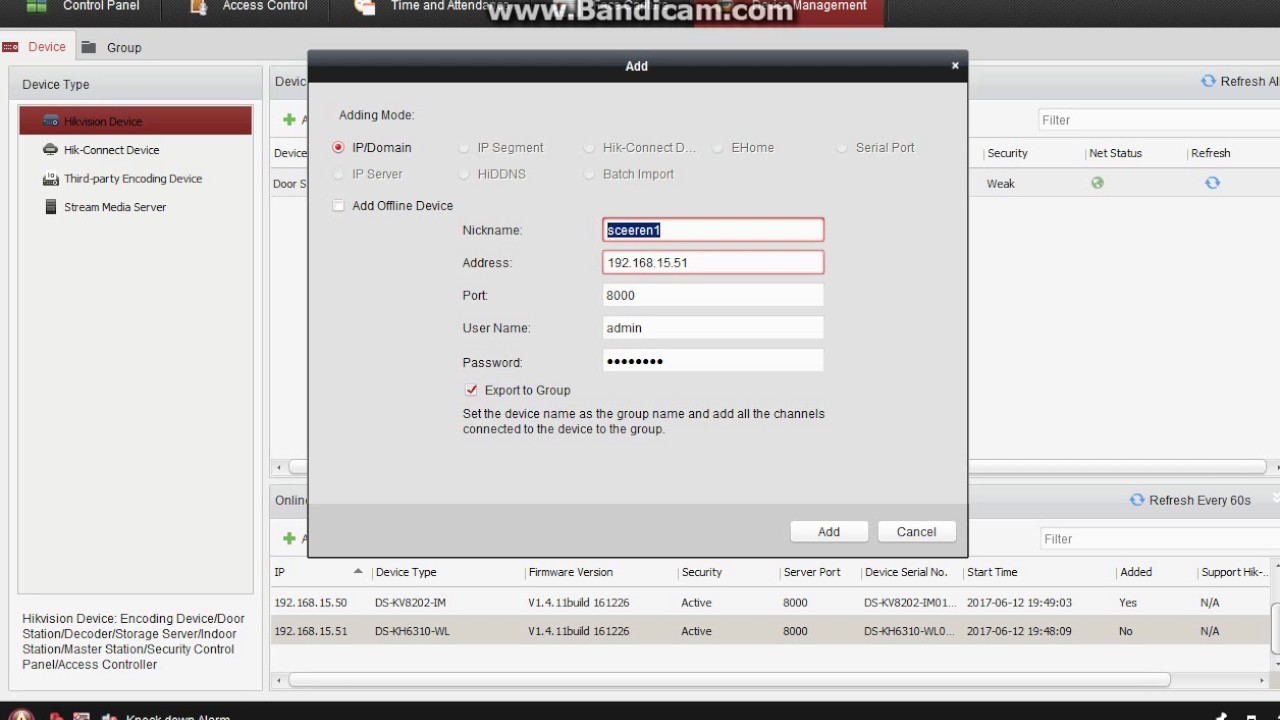Click the green plus icon in online devices
Image resolution: width=1280 pixels, height=720 pixels.
[x=289, y=538]
